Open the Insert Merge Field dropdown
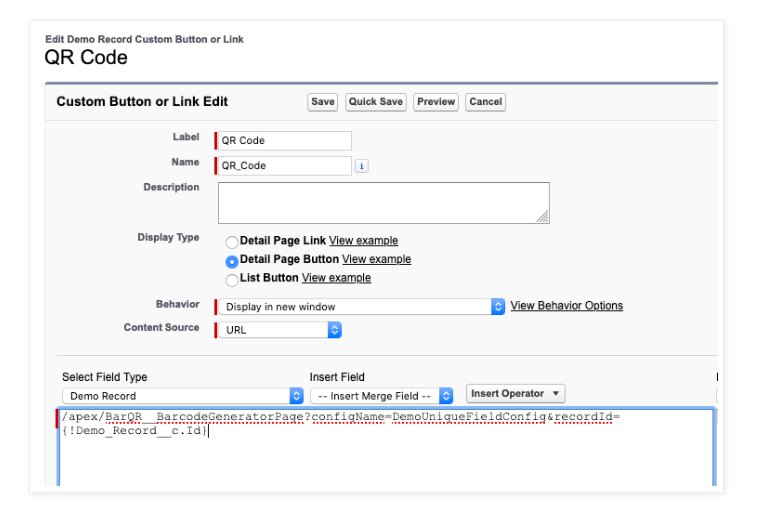This screenshot has width=768, height=516. [x=382, y=396]
